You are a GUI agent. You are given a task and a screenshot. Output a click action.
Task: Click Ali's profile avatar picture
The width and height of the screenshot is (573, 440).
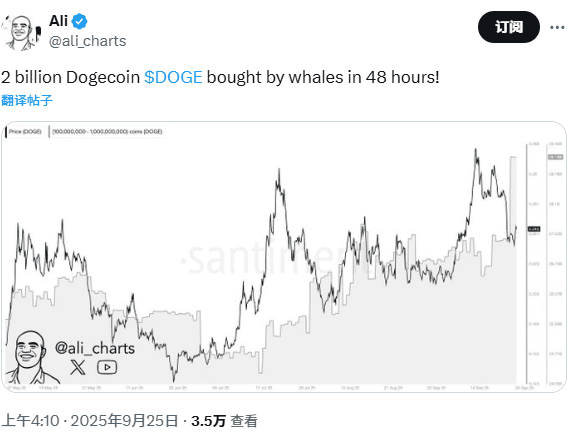[x=21, y=32]
